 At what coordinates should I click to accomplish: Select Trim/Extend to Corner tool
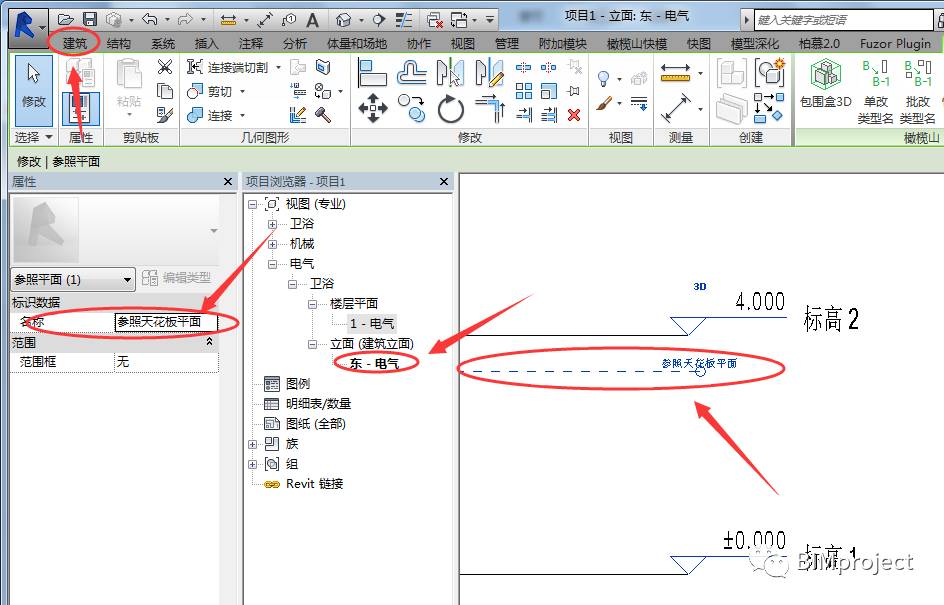(x=489, y=109)
